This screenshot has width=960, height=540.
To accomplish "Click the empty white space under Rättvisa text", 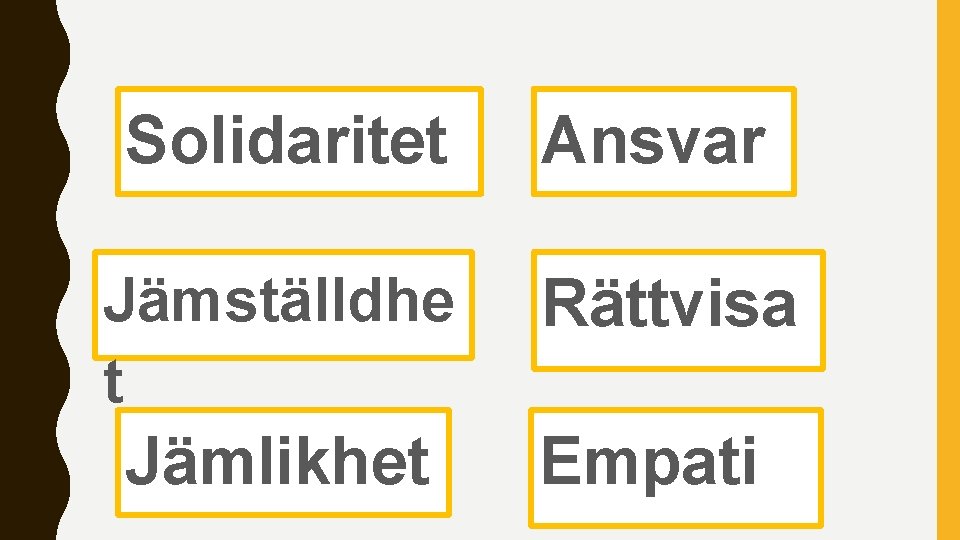I will tap(678, 350).
